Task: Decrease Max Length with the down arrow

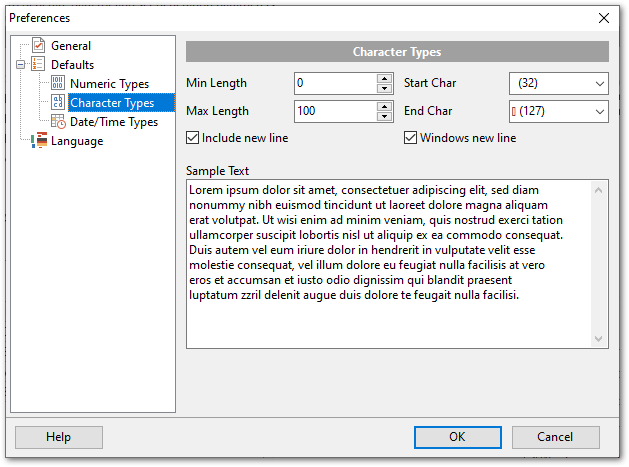Action: point(384,116)
